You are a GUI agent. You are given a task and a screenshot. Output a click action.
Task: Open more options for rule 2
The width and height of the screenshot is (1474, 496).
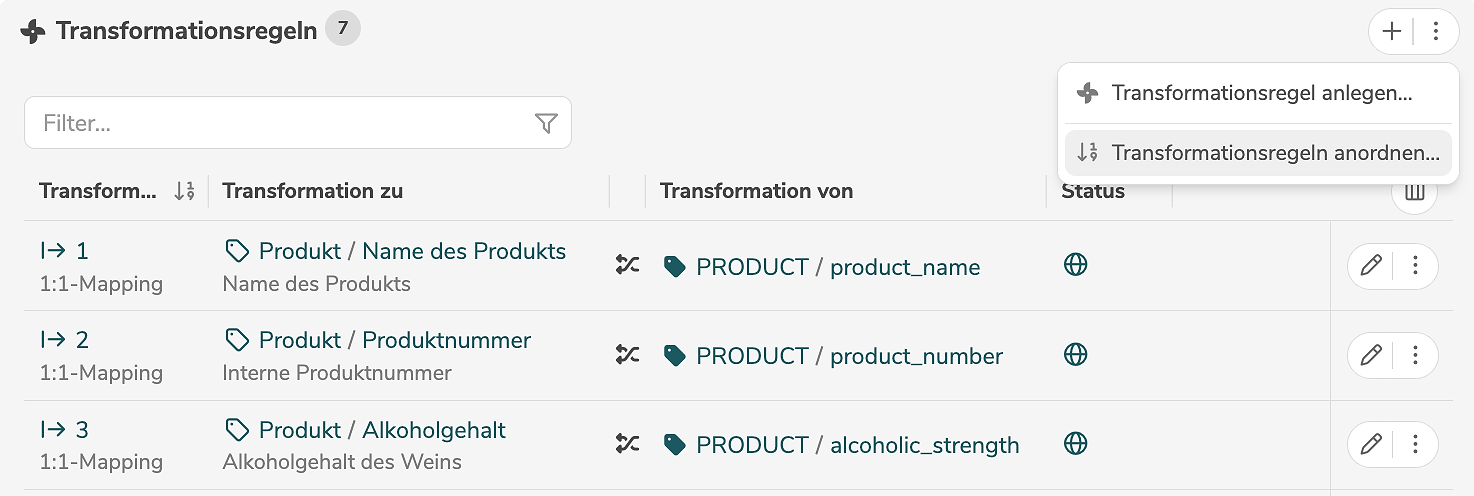(1415, 355)
